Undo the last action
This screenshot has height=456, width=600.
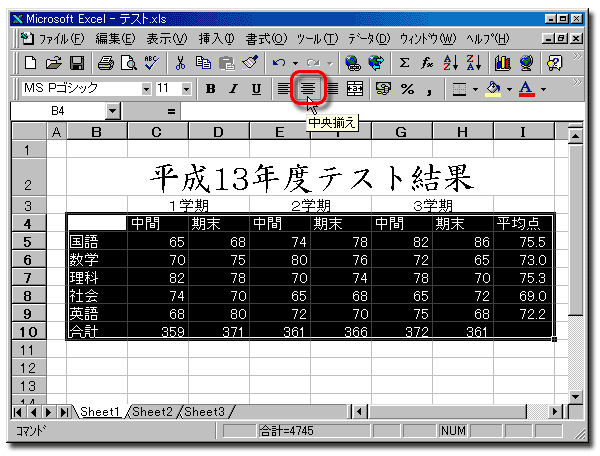coord(279,63)
